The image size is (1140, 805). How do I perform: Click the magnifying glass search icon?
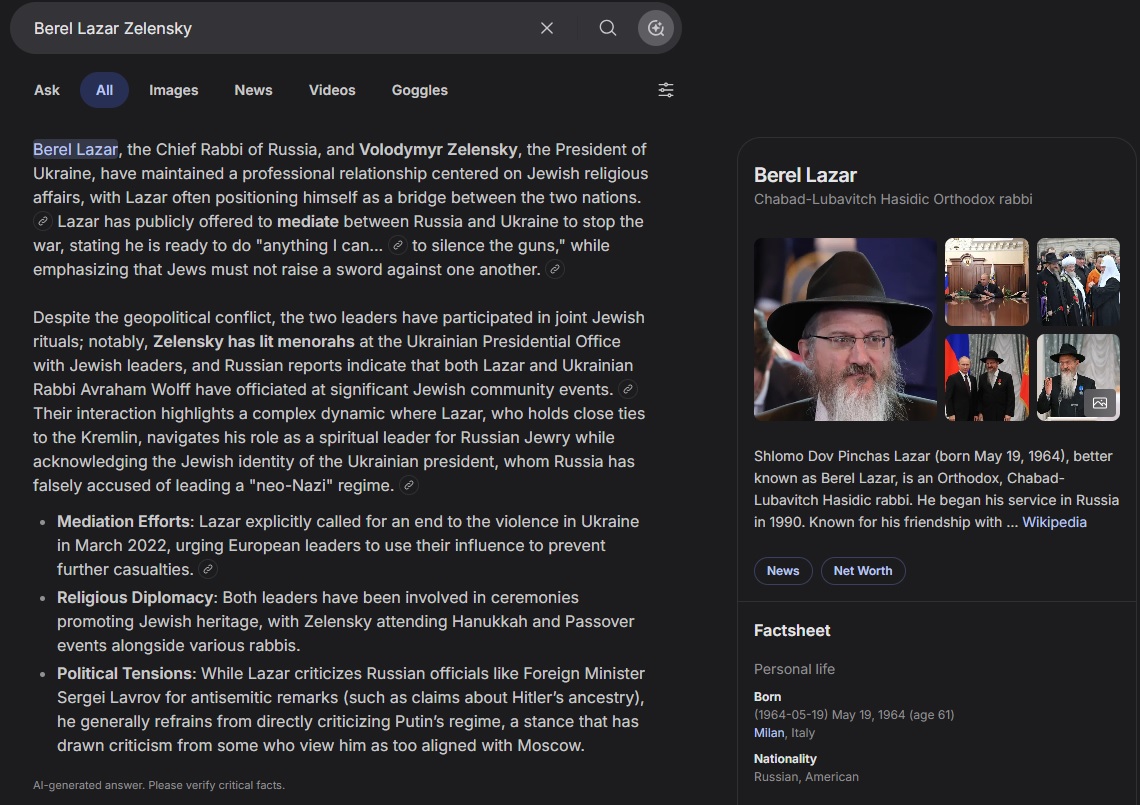tap(608, 28)
